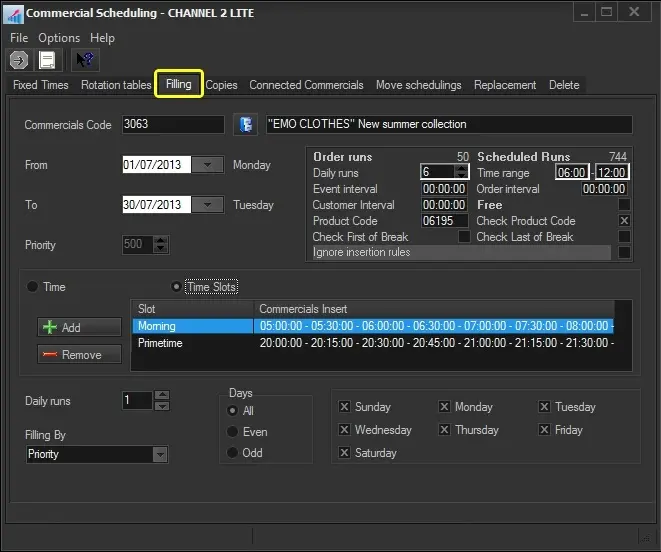Image resolution: width=661 pixels, height=552 pixels.
Task: Select the Primetime slot row
Action: click(160, 343)
